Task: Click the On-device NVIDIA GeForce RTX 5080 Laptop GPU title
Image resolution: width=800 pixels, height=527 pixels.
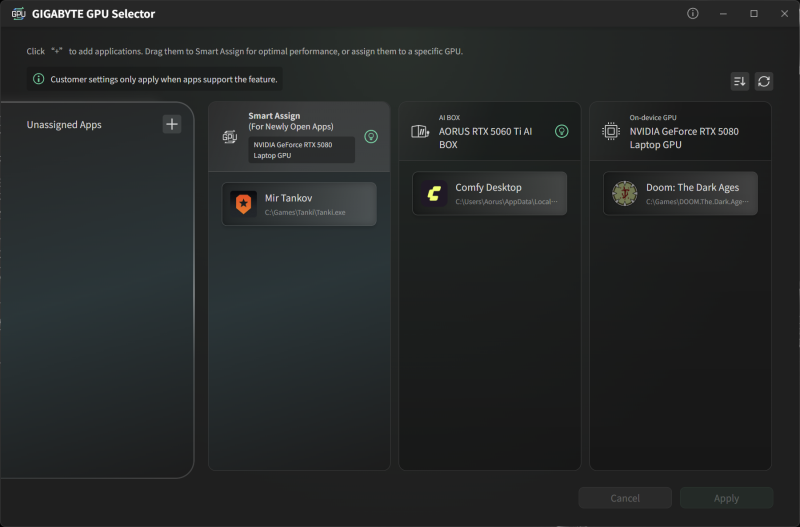Action: pos(684,138)
